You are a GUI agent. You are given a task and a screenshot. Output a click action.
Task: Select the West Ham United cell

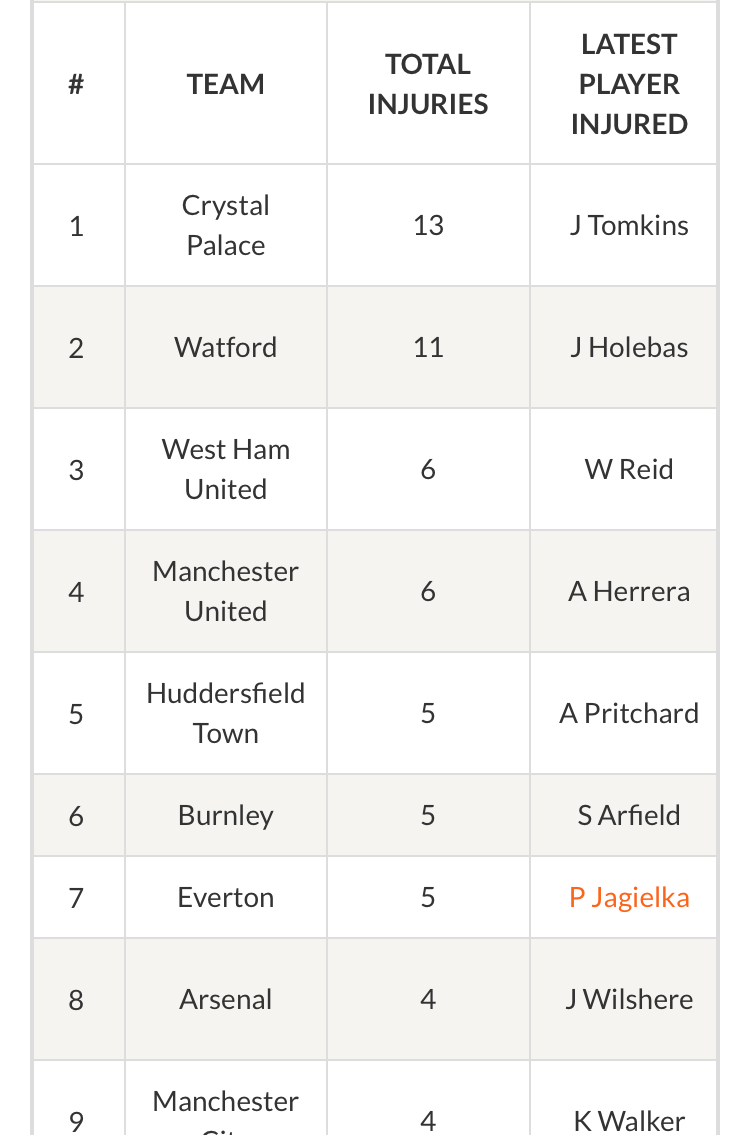226,469
